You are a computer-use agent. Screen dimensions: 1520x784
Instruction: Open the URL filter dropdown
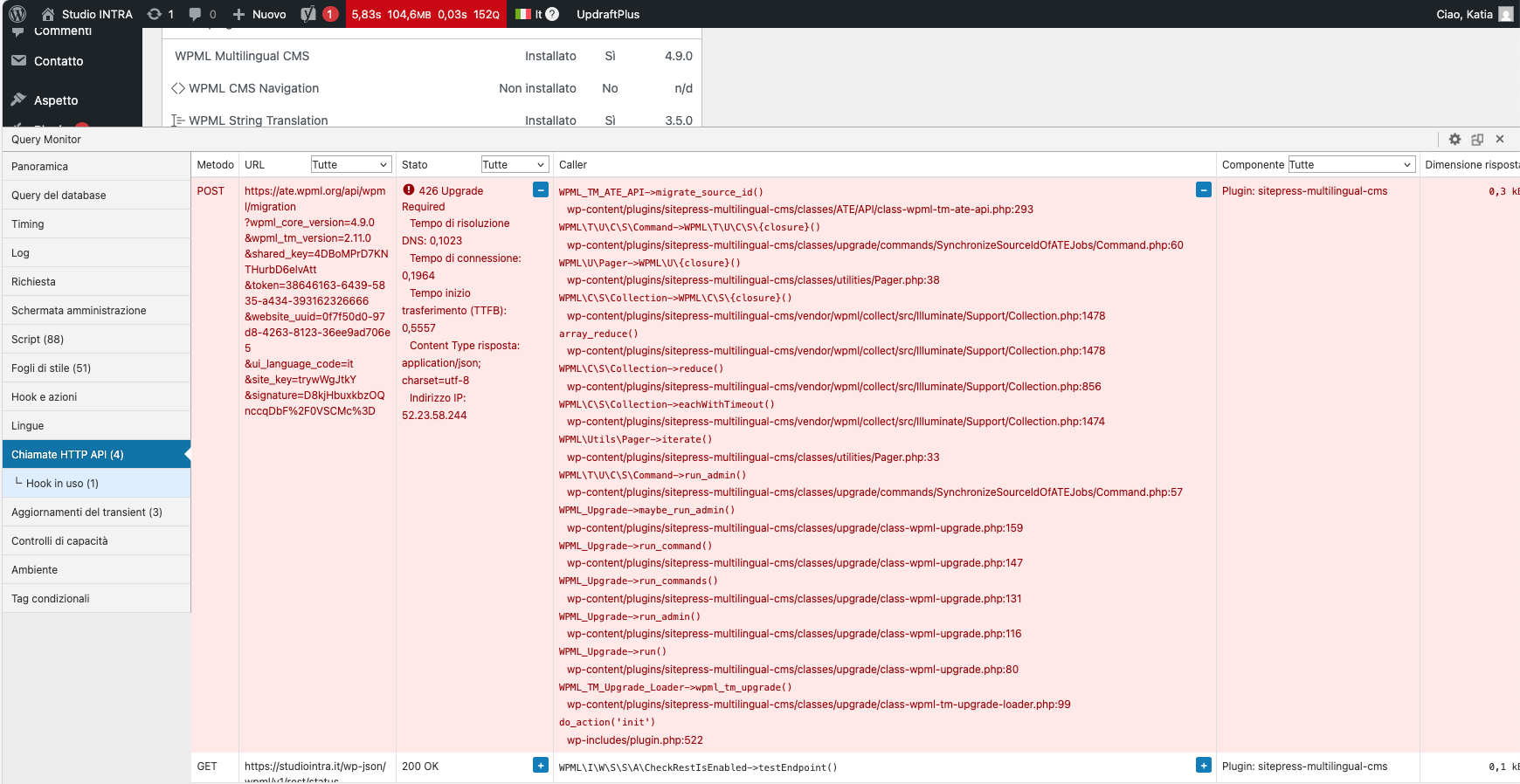point(350,164)
